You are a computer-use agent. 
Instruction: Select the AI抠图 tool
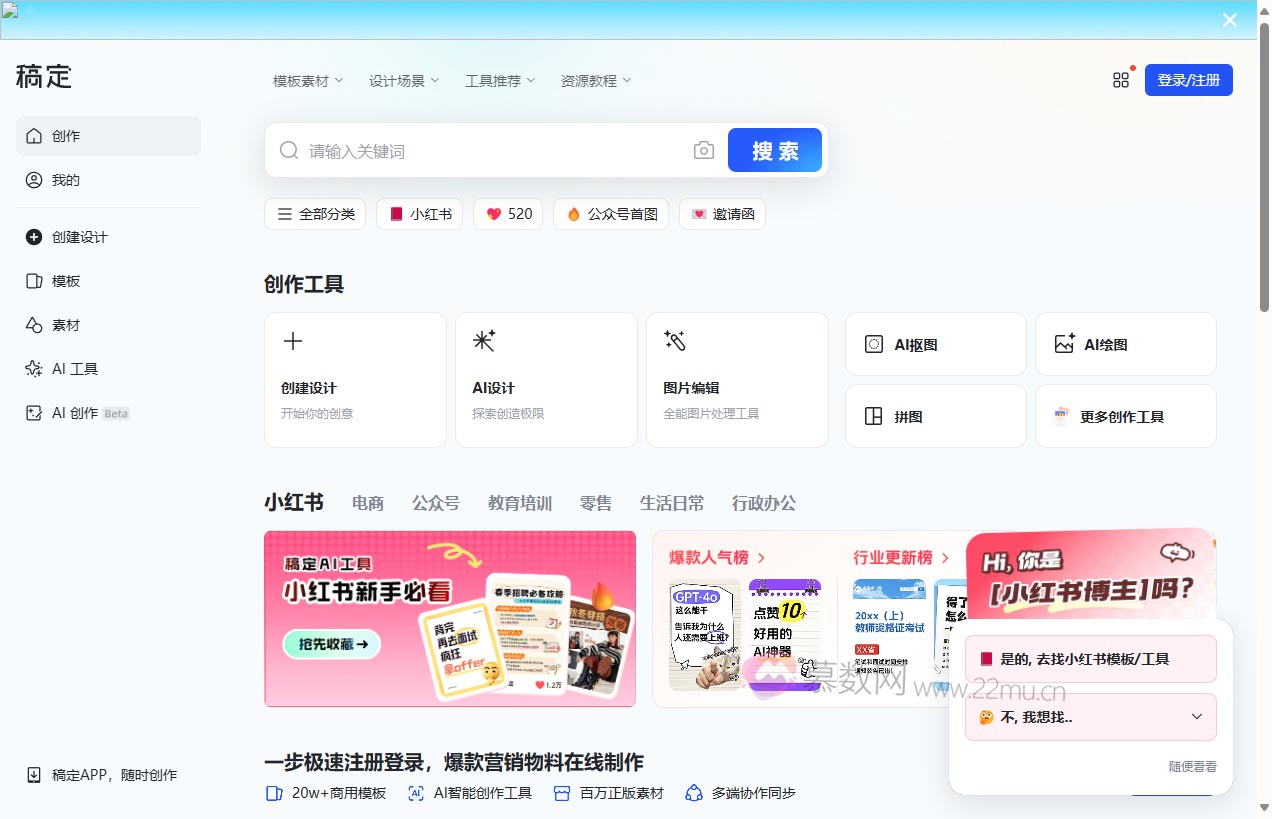934,343
